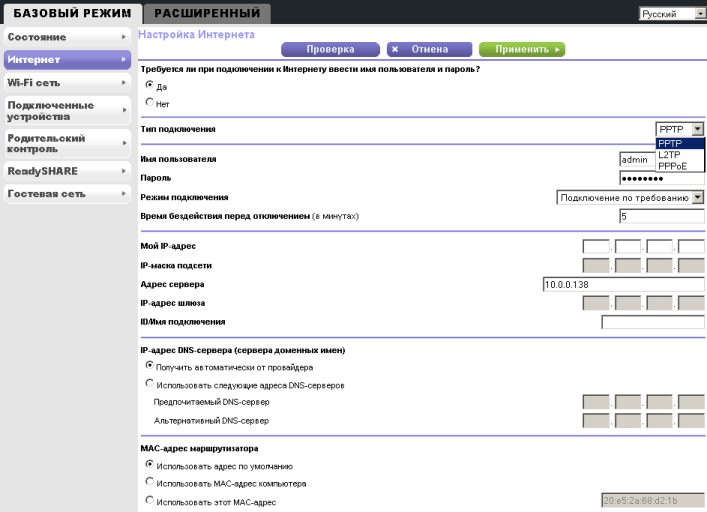707x512 pixels.
Task: Click the Тип подключения dropdown arrow
Action: point(698,129)
